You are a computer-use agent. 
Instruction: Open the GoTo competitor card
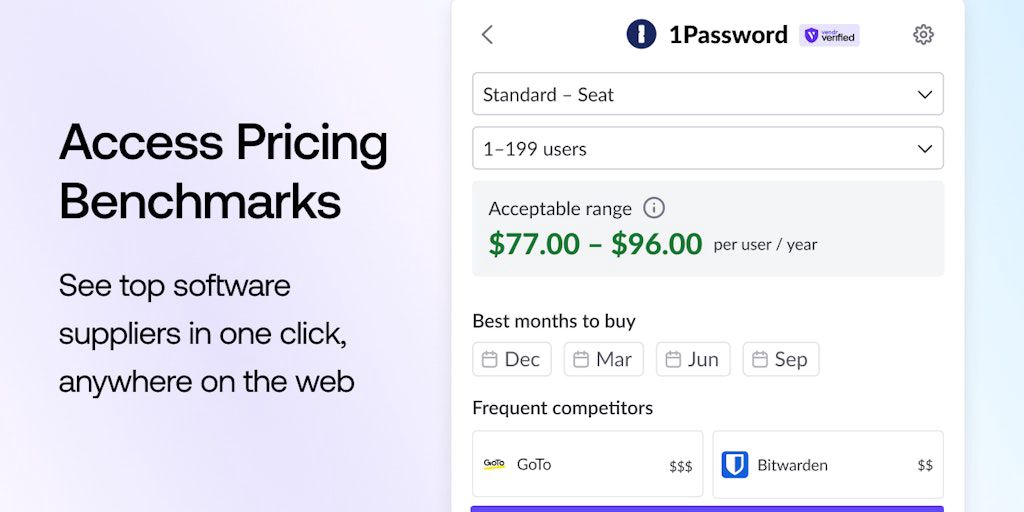(x=587, y=464)
